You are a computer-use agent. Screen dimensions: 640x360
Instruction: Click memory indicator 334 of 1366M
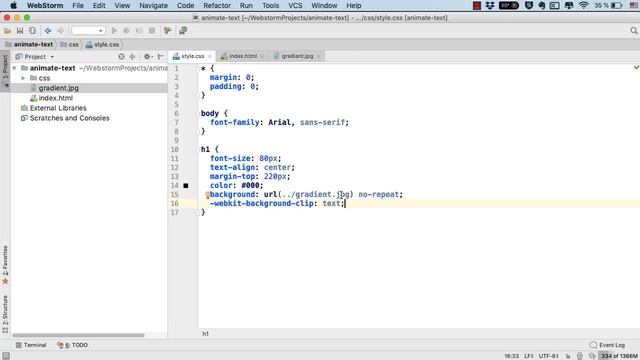tap(619, 356)
